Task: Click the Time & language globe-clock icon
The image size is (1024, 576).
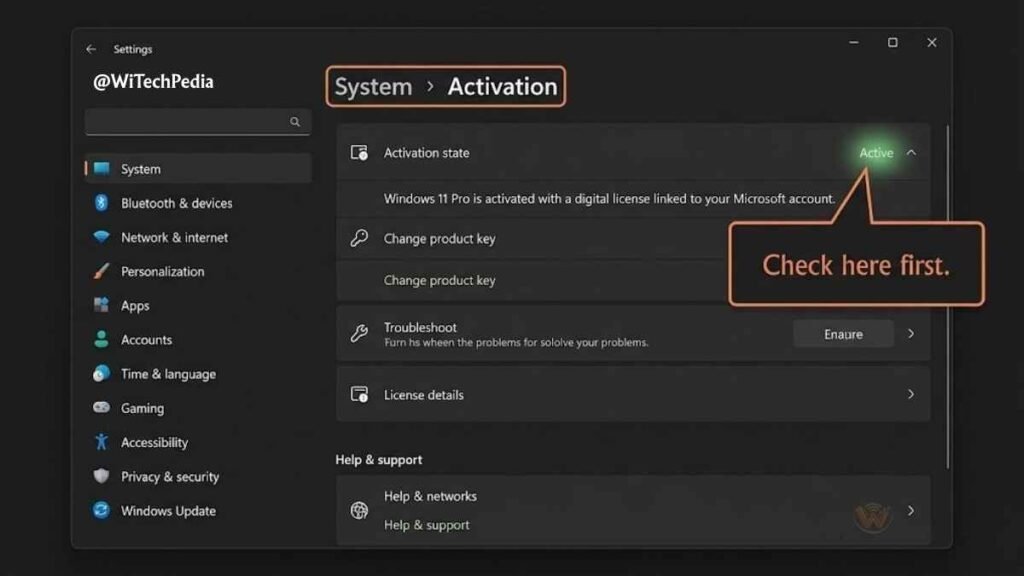Action: click(x=101, y=374)
